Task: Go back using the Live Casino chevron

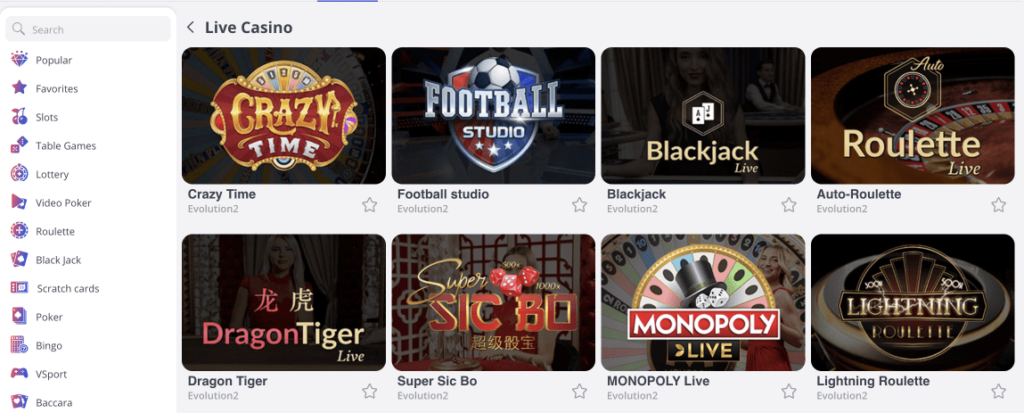Action: coord(191,27)
